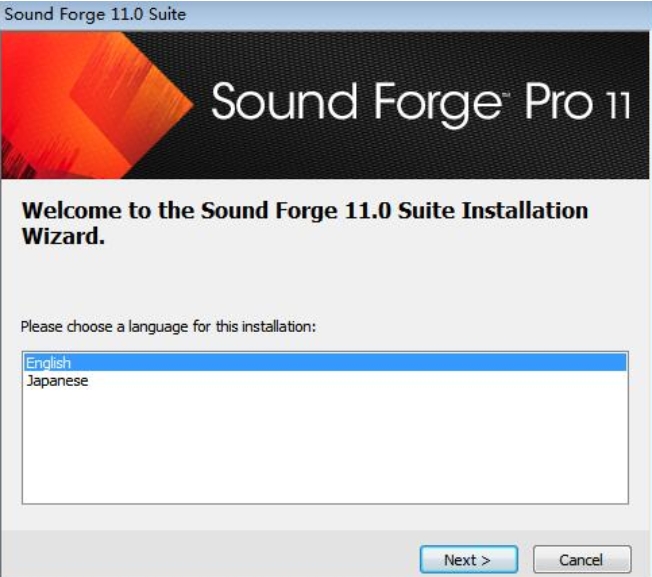This screenshot has height=577, width=652.
Task: Click the footer bar left of Next button
Action: 208,555
